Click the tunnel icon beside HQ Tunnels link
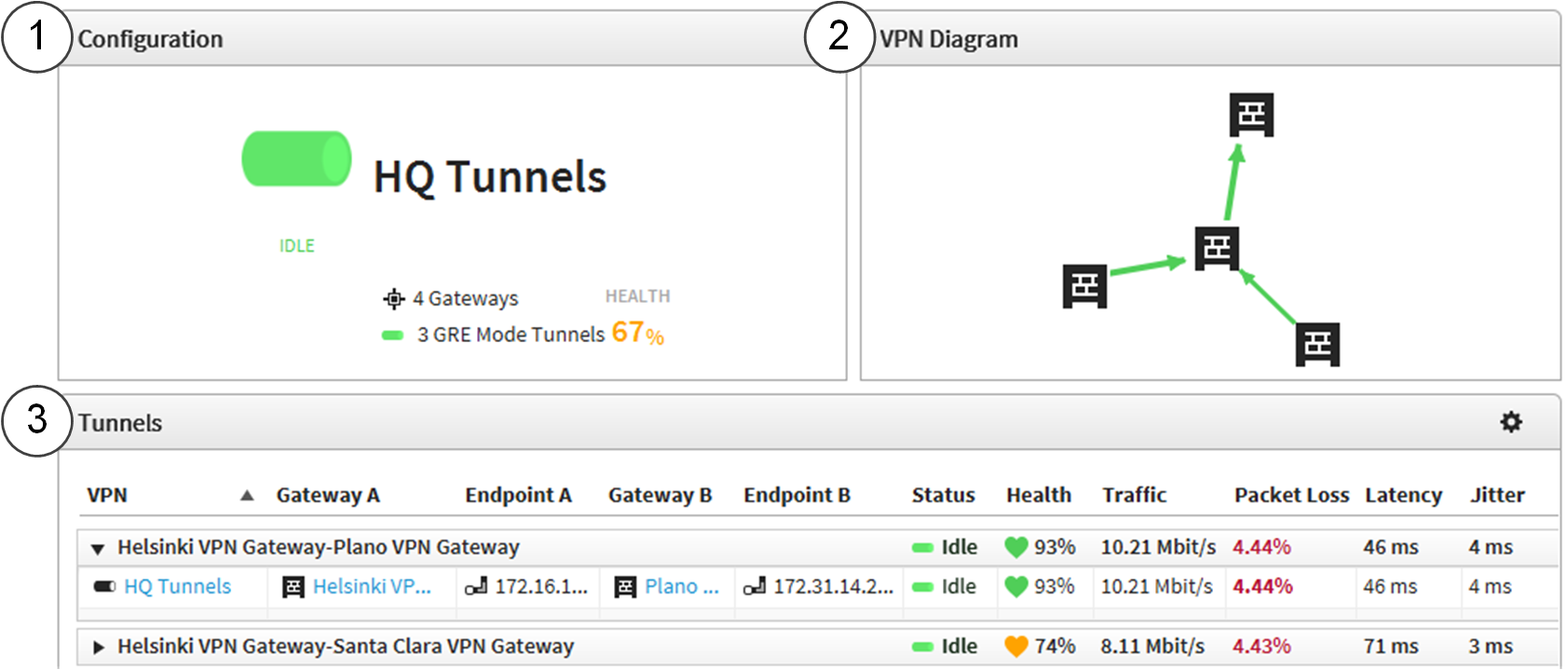This screenshot has height=670, width=1568. coord(104,586)
